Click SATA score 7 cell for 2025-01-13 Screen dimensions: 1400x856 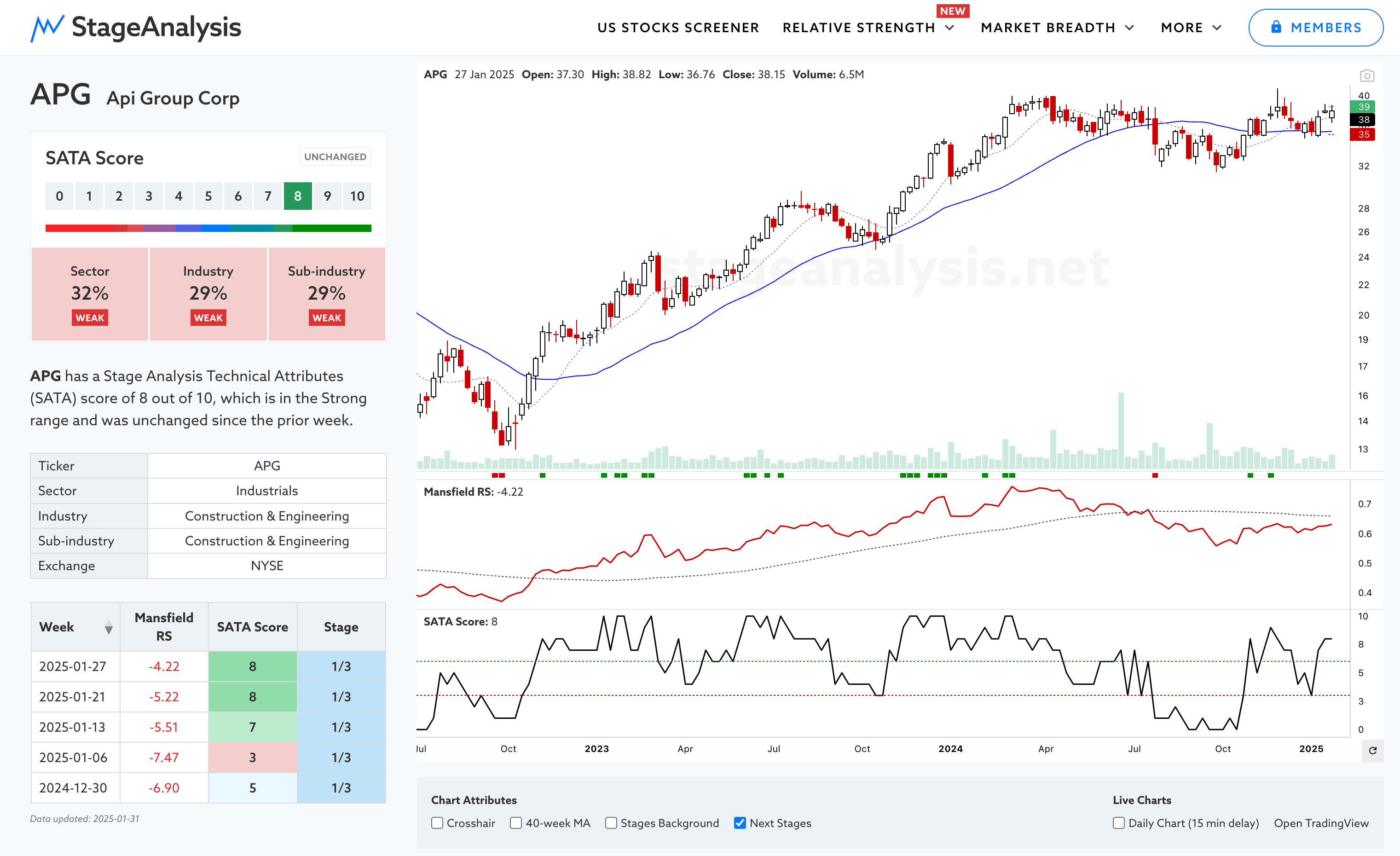252,727
